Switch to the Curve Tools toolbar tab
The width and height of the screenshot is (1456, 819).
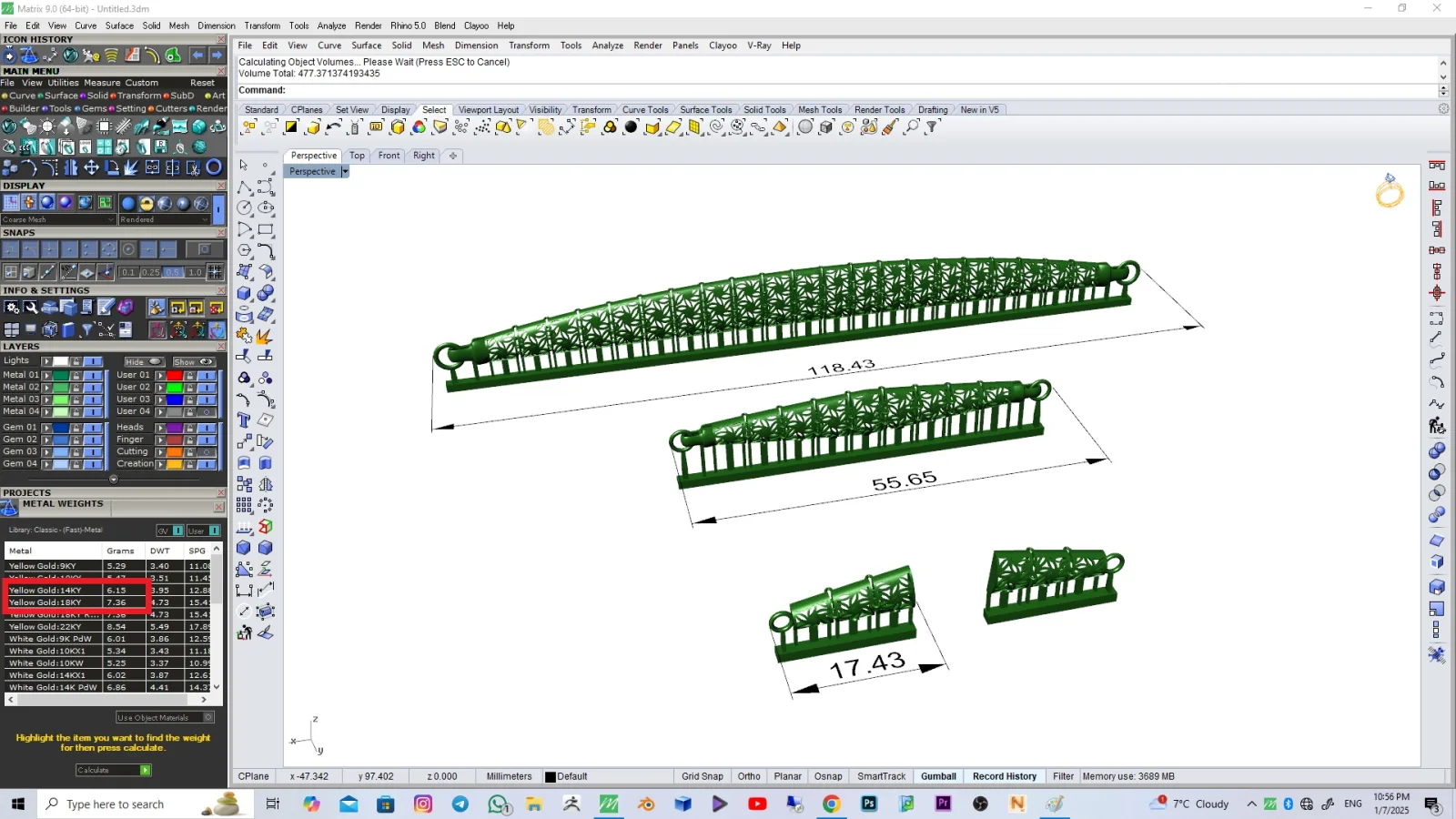click(x=645, y=110)
